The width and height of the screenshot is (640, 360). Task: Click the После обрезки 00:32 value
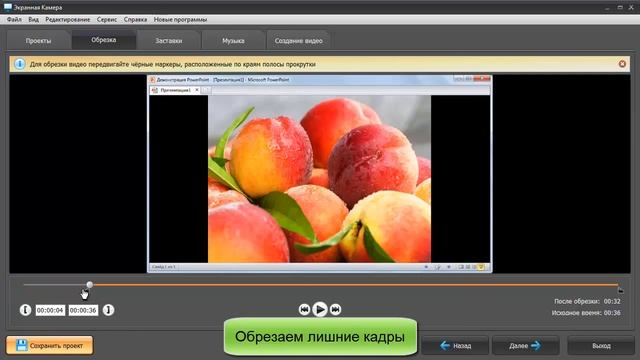(x=612, y=301)
